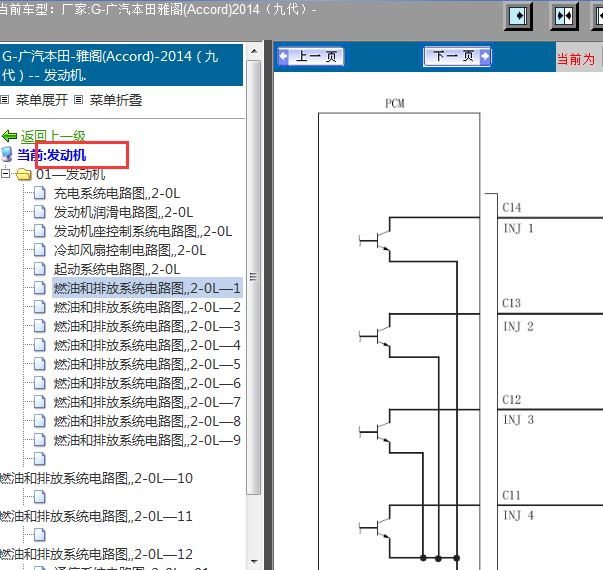Click document icon above 2-0L—10 label
The image size is (603, 570).
coord(40,459)
